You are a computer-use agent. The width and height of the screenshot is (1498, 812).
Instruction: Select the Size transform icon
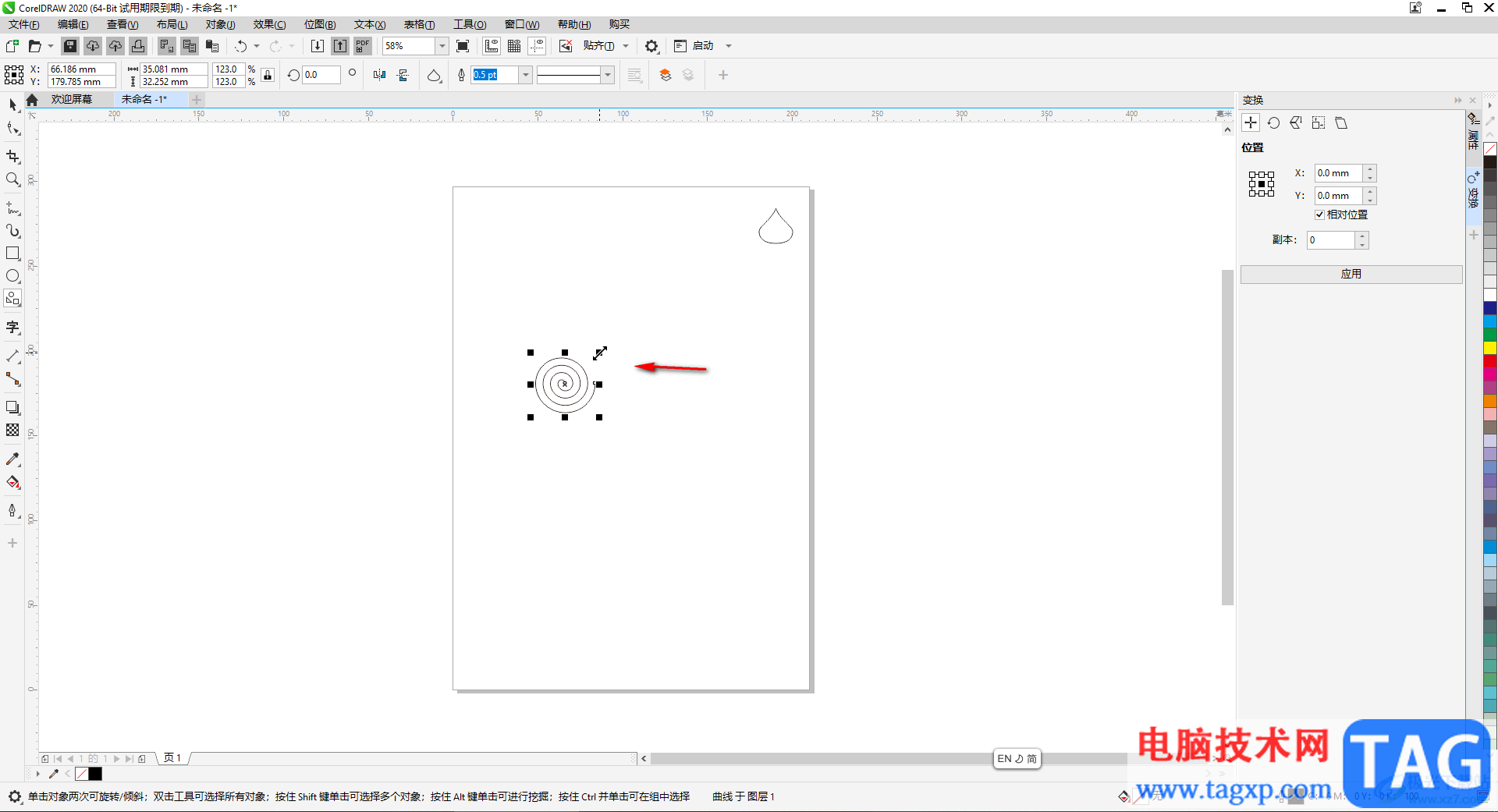[x=1319, y=122]
